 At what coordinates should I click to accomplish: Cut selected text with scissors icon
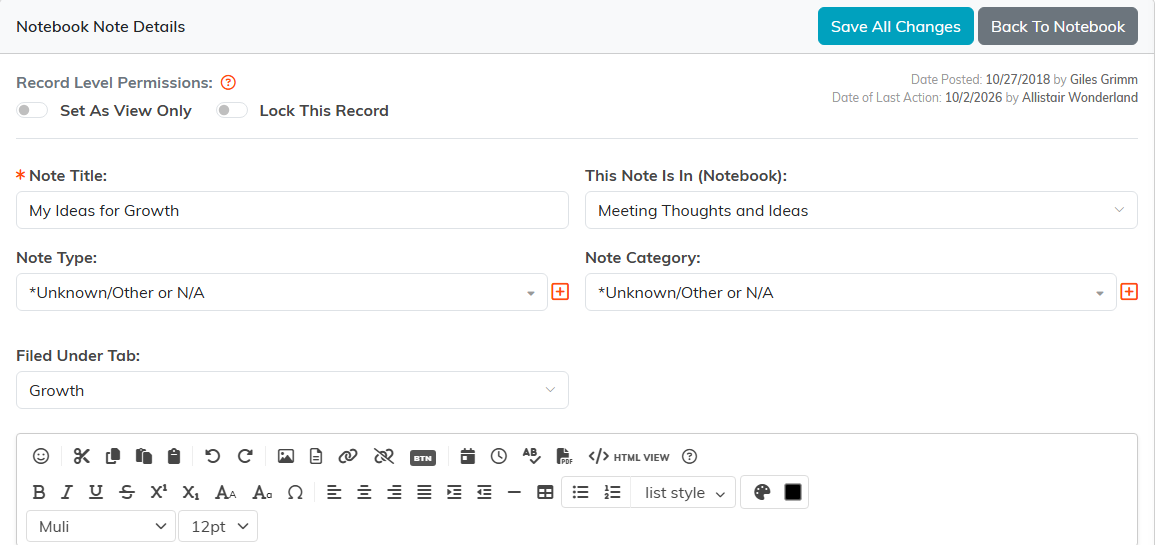click(x=81, y=457)
